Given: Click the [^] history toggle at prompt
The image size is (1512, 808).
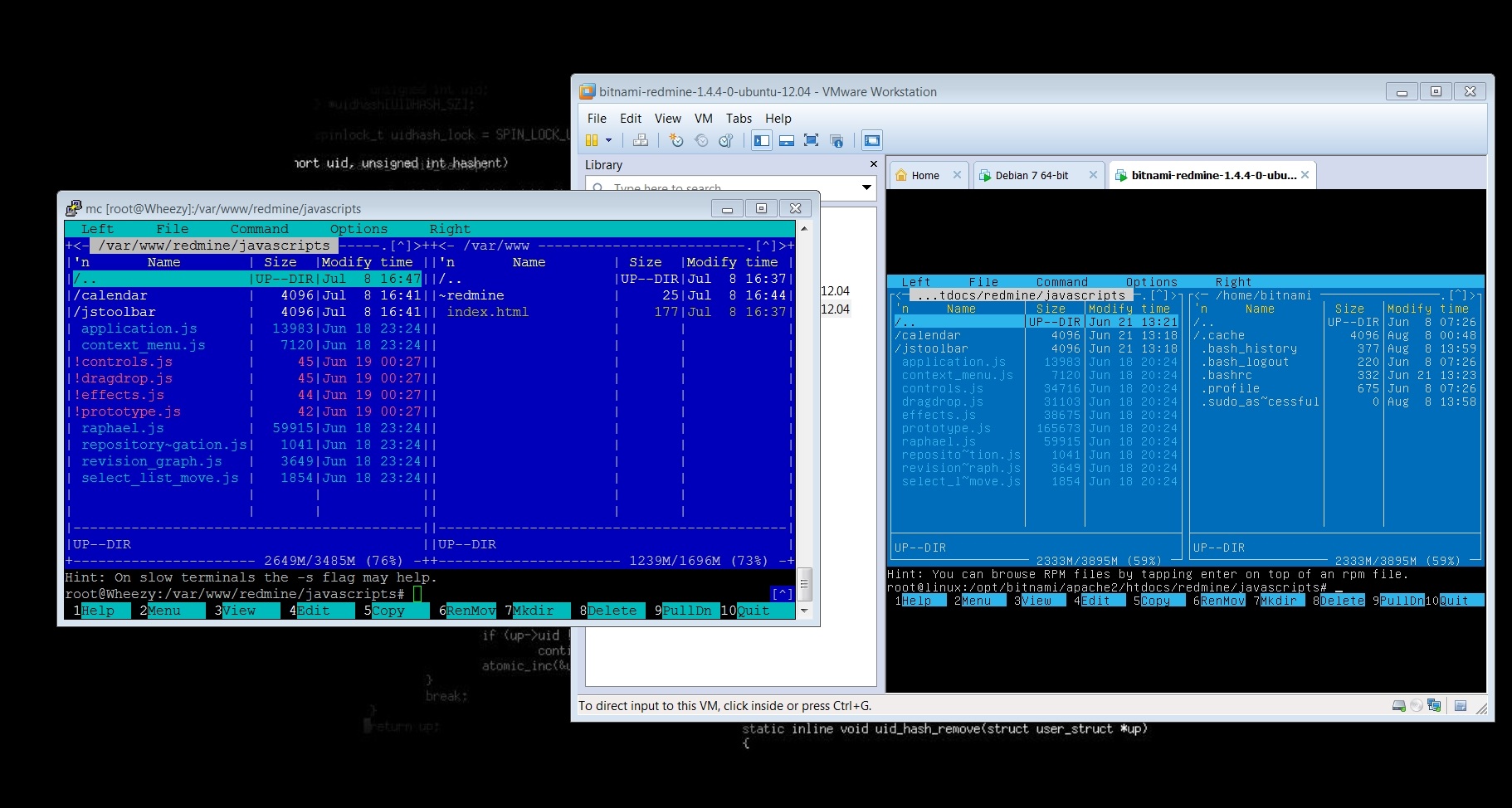Looking at the screenshot, I should [782, 594].
